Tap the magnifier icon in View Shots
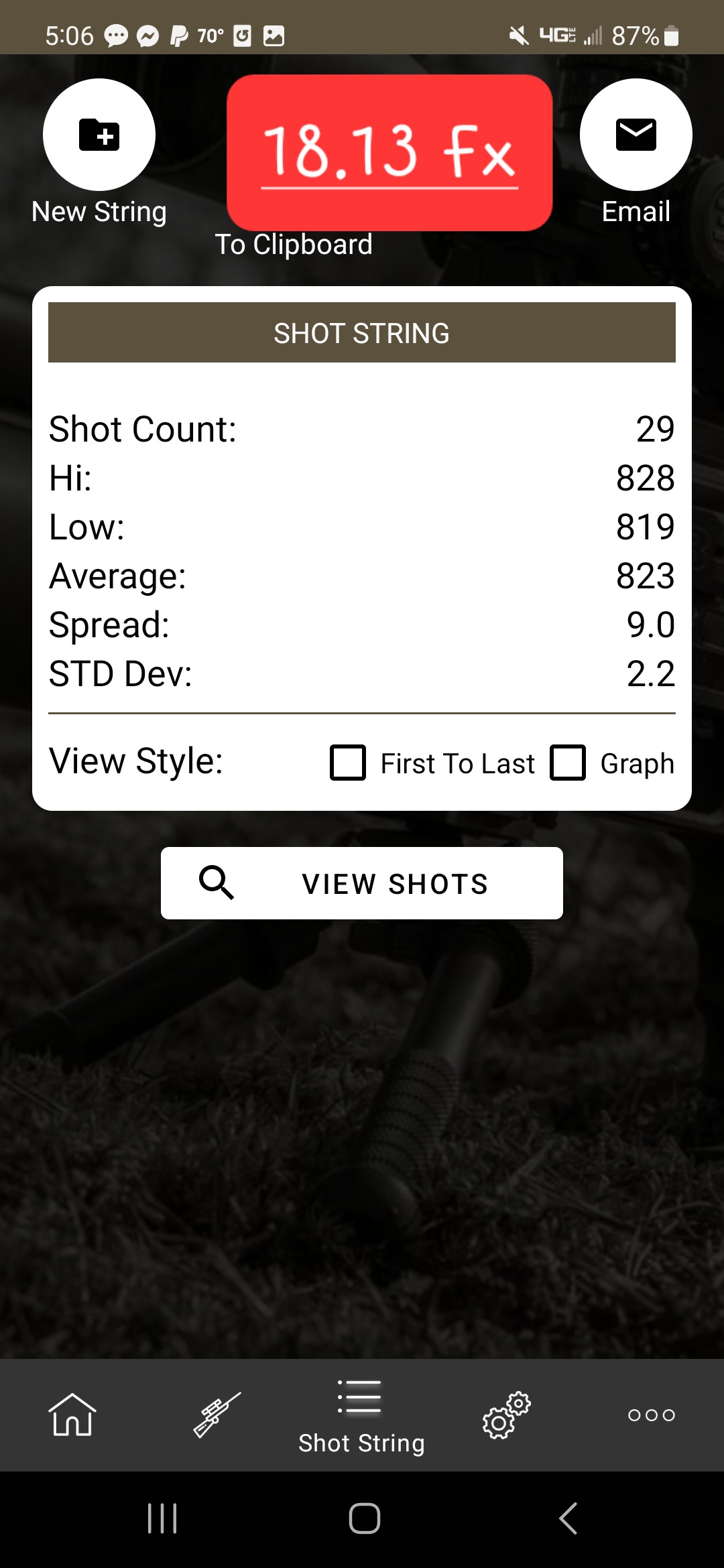Viewport: 724px width, 1568px height. coord(216,883)
